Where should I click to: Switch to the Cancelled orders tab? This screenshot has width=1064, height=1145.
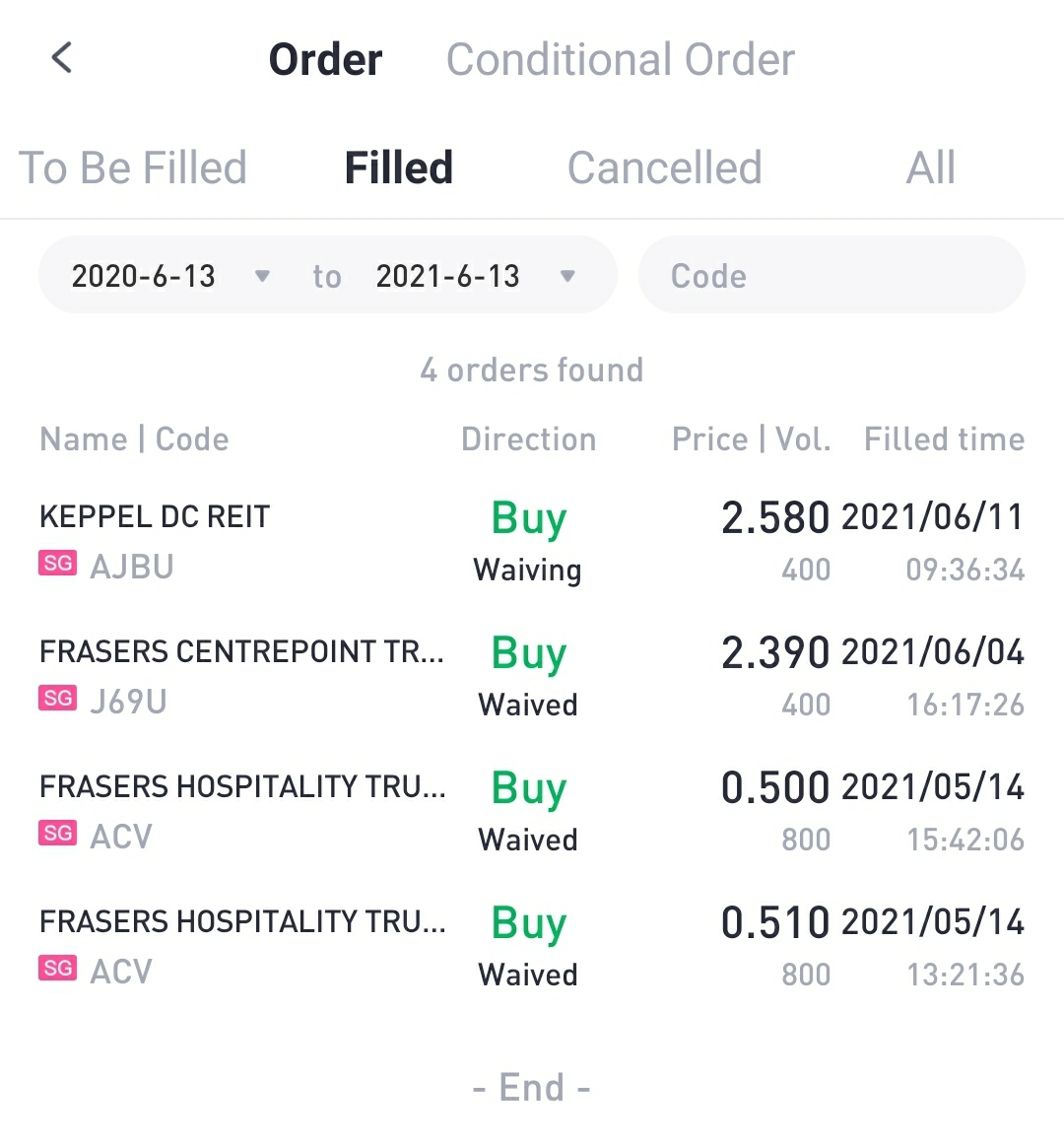tap(664, 168)
